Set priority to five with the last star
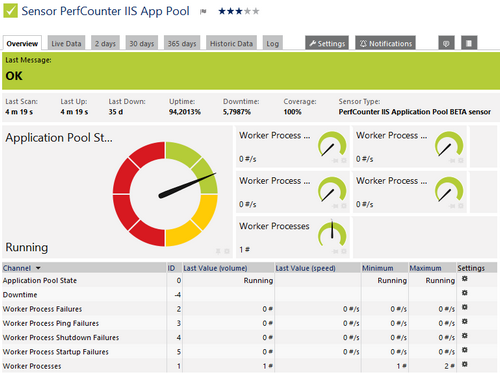 pyautogui.click(x=255, y=11)
